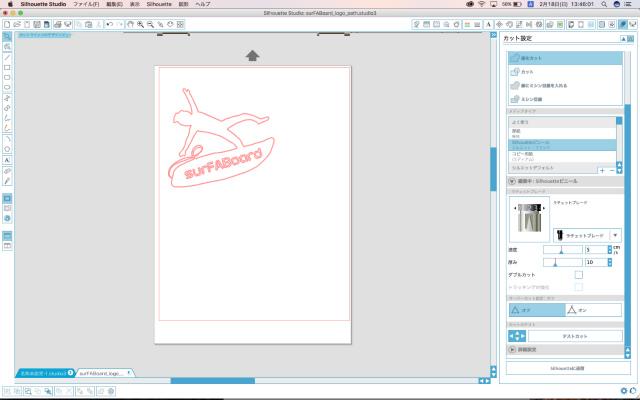Select the コピー用紙 media type
Screen dimensions: 640x400
562,156
